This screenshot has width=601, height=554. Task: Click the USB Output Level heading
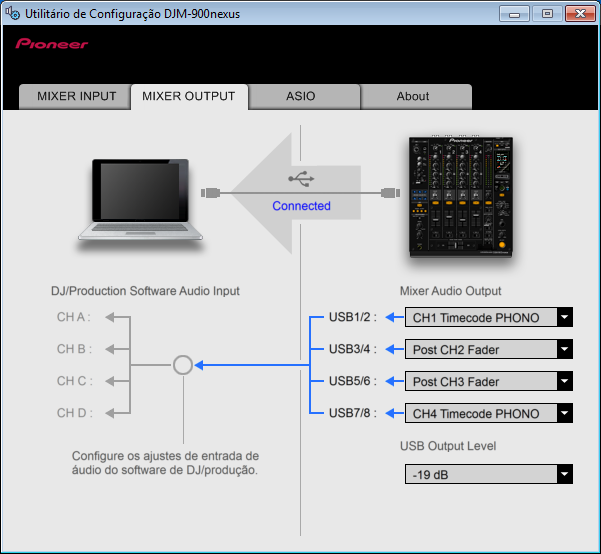click(448, 446)
